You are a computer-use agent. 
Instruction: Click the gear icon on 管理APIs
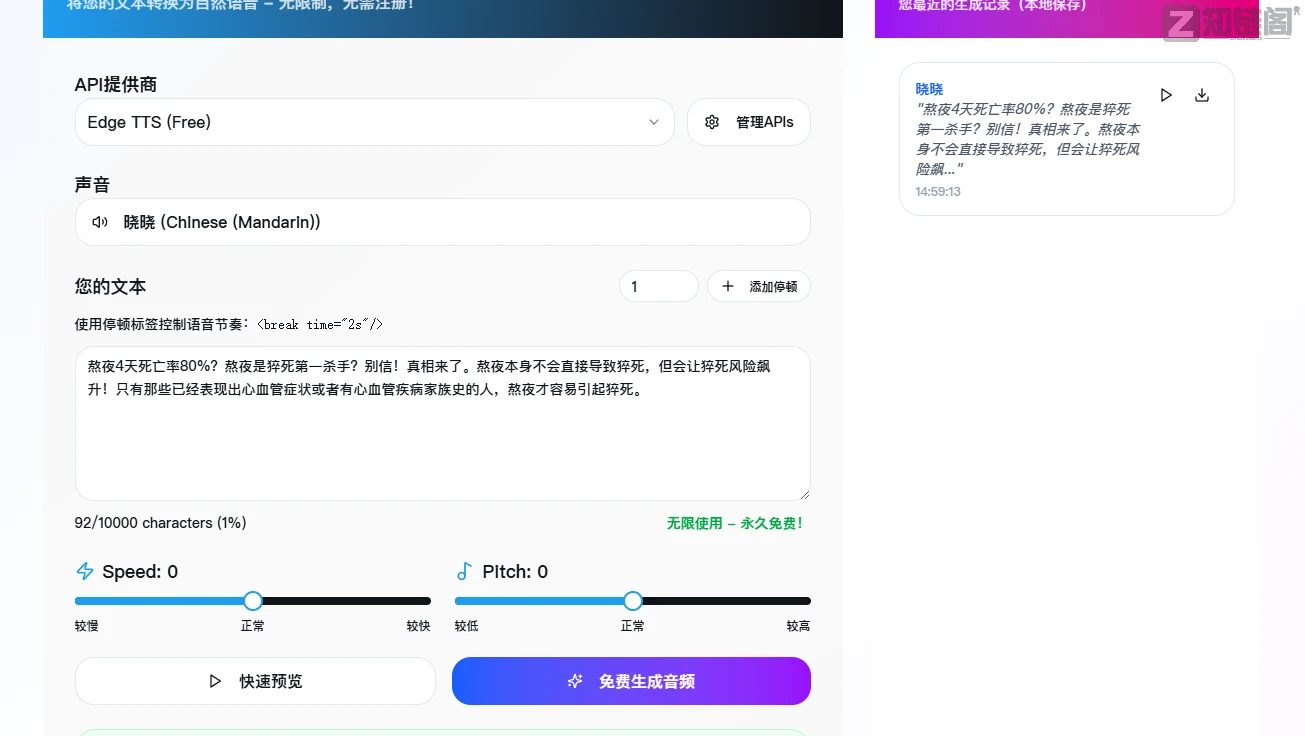pyautogui.click(x=711, y=121)
